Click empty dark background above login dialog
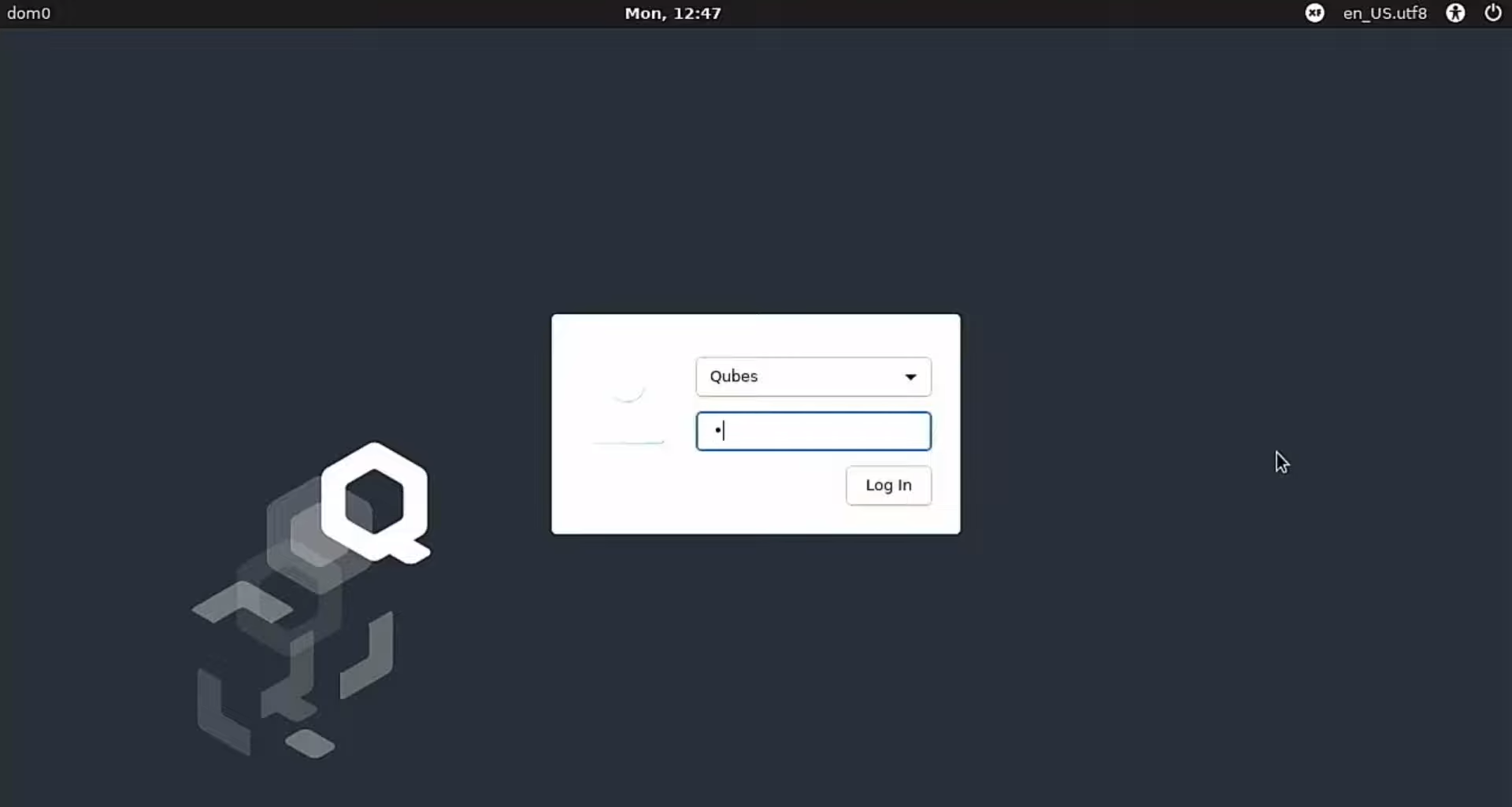Image resolution: width=1512 pixels, height=807 pixels. pyautogui.click(x=756, y=173)
